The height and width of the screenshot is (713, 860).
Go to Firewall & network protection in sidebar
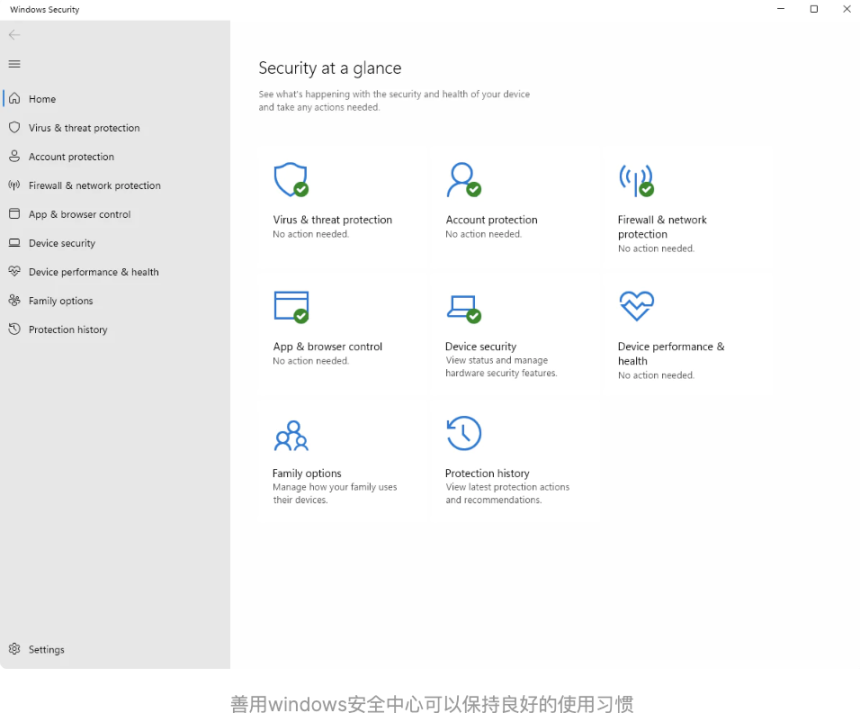(94, 186)
